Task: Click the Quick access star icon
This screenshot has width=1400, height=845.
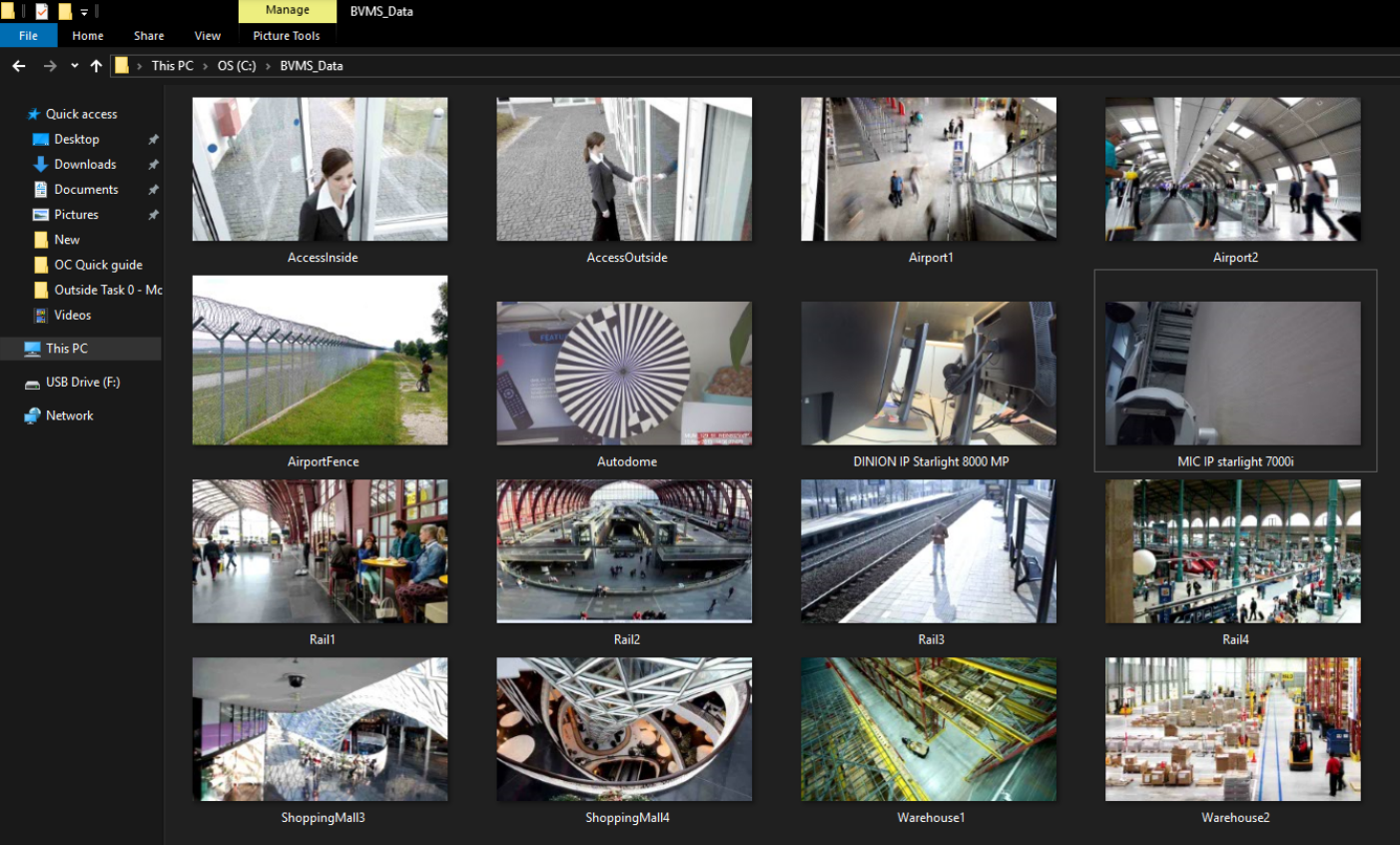Action: pyautogui.click(x=34, y=114)
